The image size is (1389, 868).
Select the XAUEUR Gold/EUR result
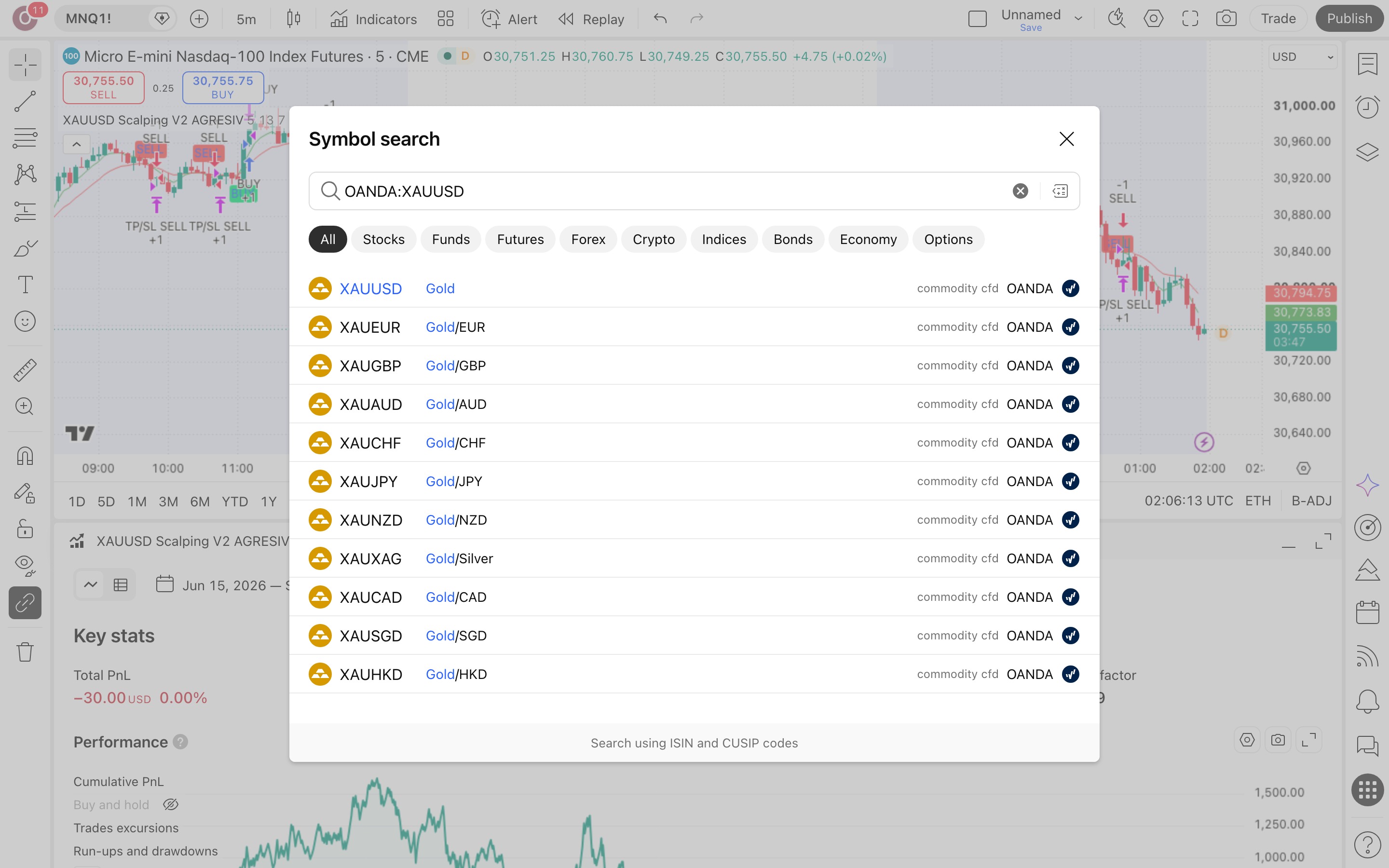[694, 327]
